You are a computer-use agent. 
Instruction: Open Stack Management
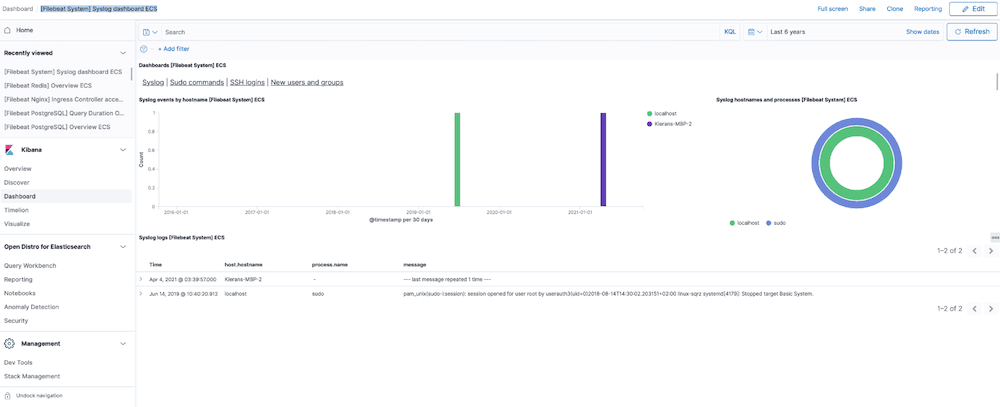(x=32, y=376)
